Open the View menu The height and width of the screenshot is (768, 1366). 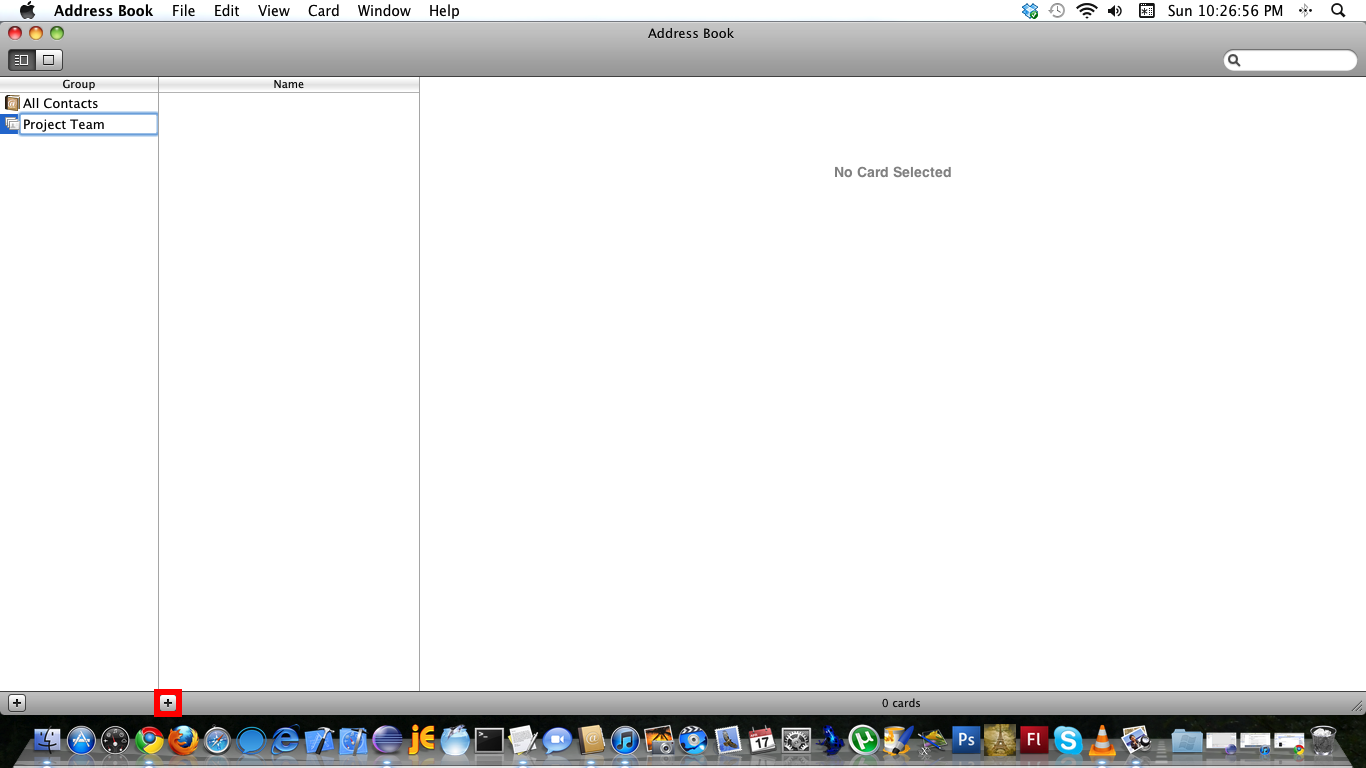coord(273,11)
